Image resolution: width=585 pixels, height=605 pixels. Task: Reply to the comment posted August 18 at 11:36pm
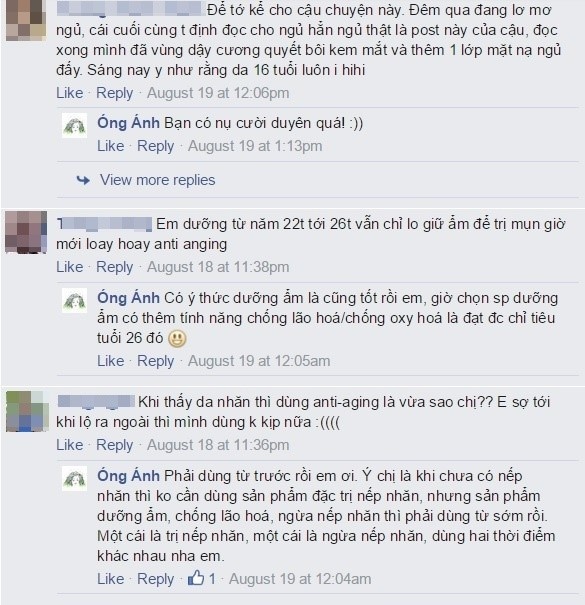pyautogui.click(x=115, y=445)
